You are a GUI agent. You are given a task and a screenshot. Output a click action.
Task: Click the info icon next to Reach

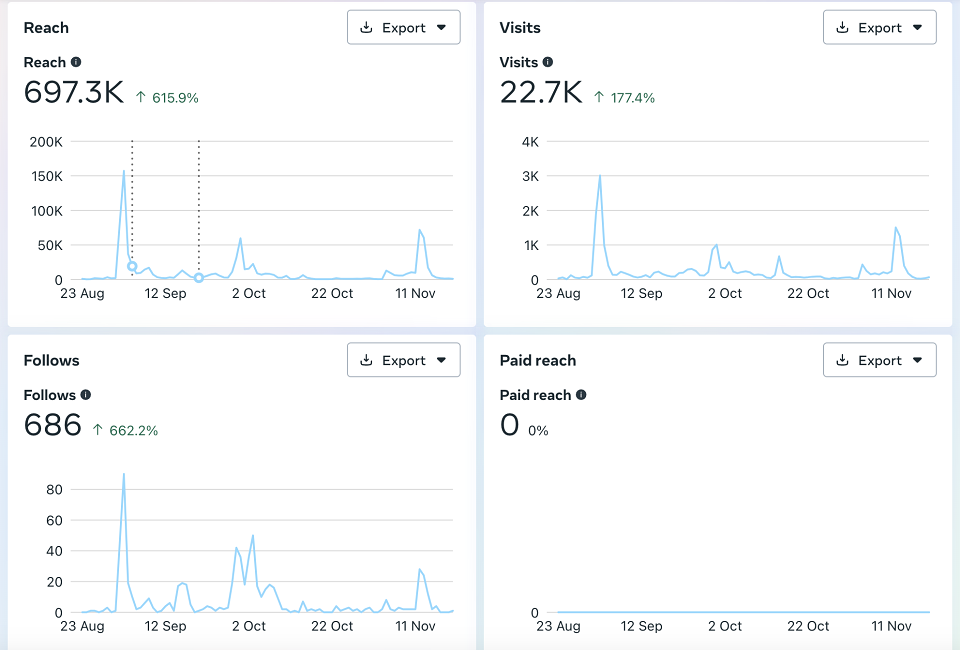coord(76,62)
